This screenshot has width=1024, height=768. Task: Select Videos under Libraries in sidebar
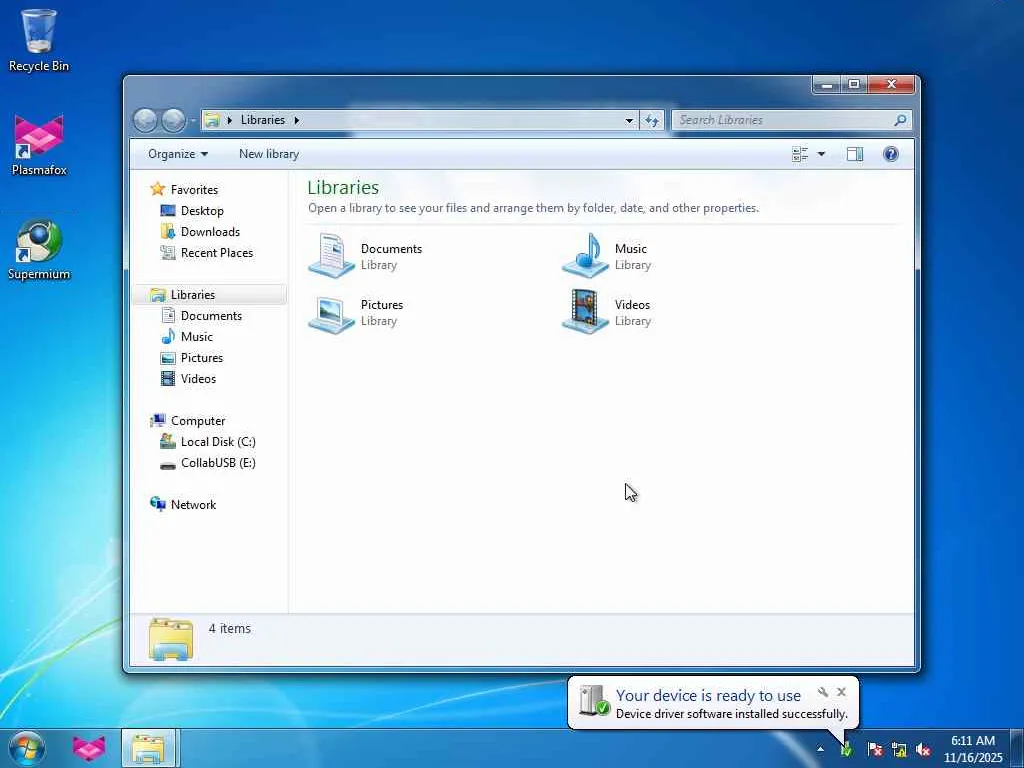[x=198, y=378]
